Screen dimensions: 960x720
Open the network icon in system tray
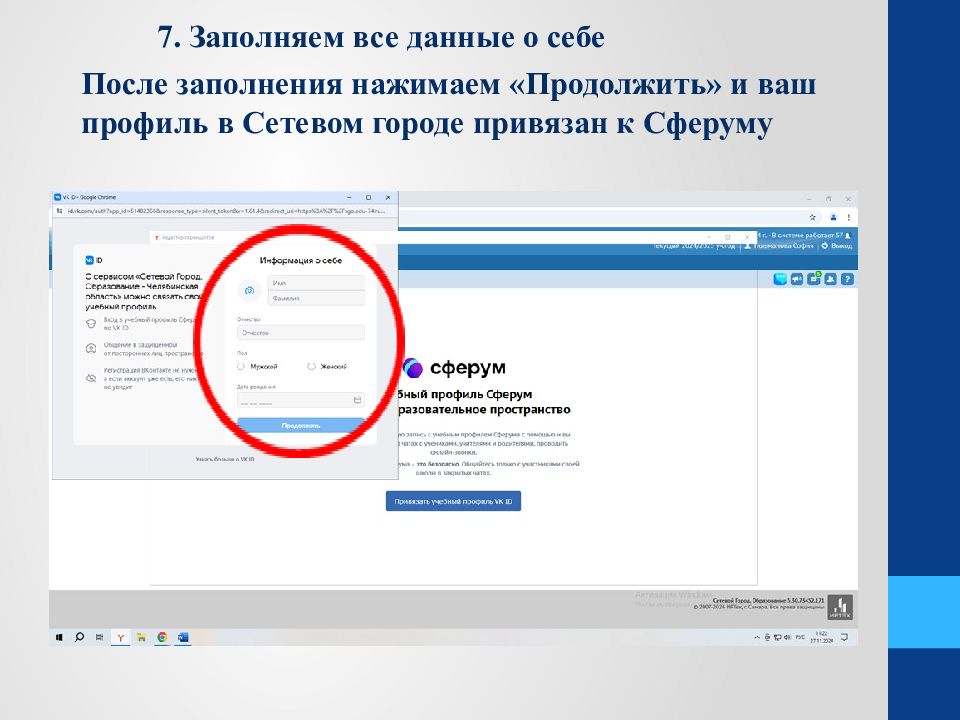778,637
